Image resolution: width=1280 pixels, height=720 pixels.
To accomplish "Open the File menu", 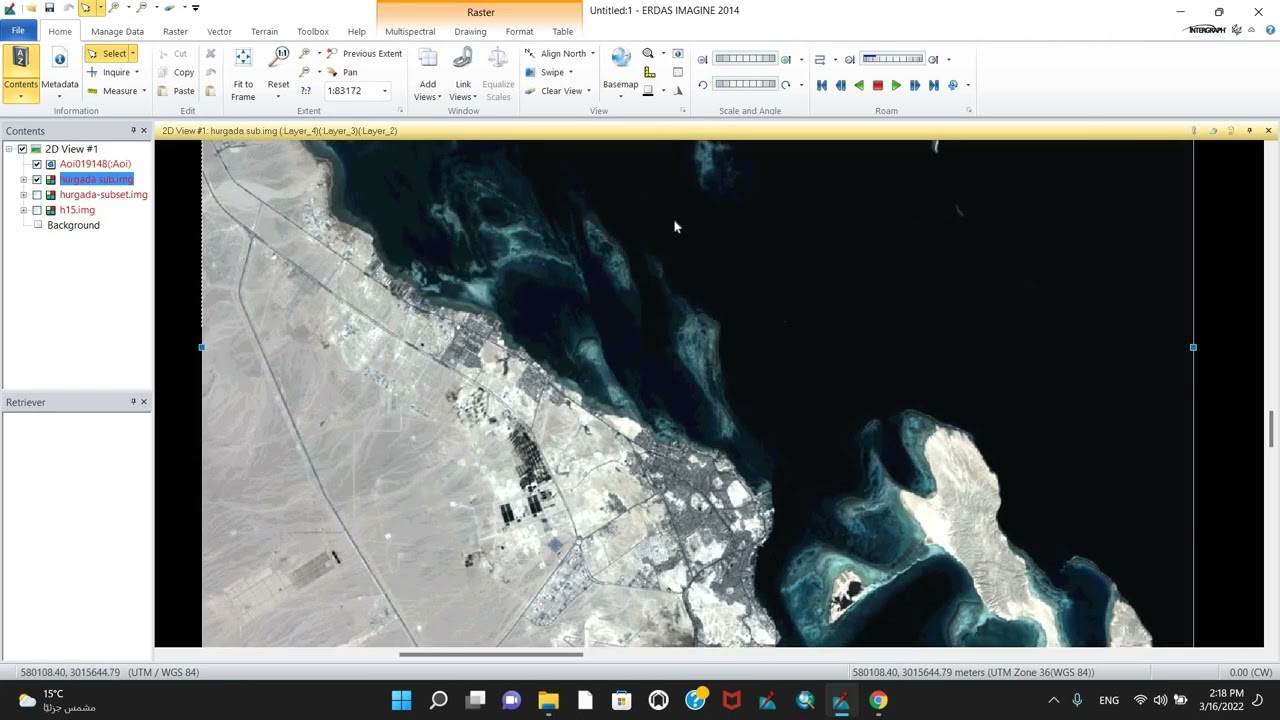I will 18,31.
